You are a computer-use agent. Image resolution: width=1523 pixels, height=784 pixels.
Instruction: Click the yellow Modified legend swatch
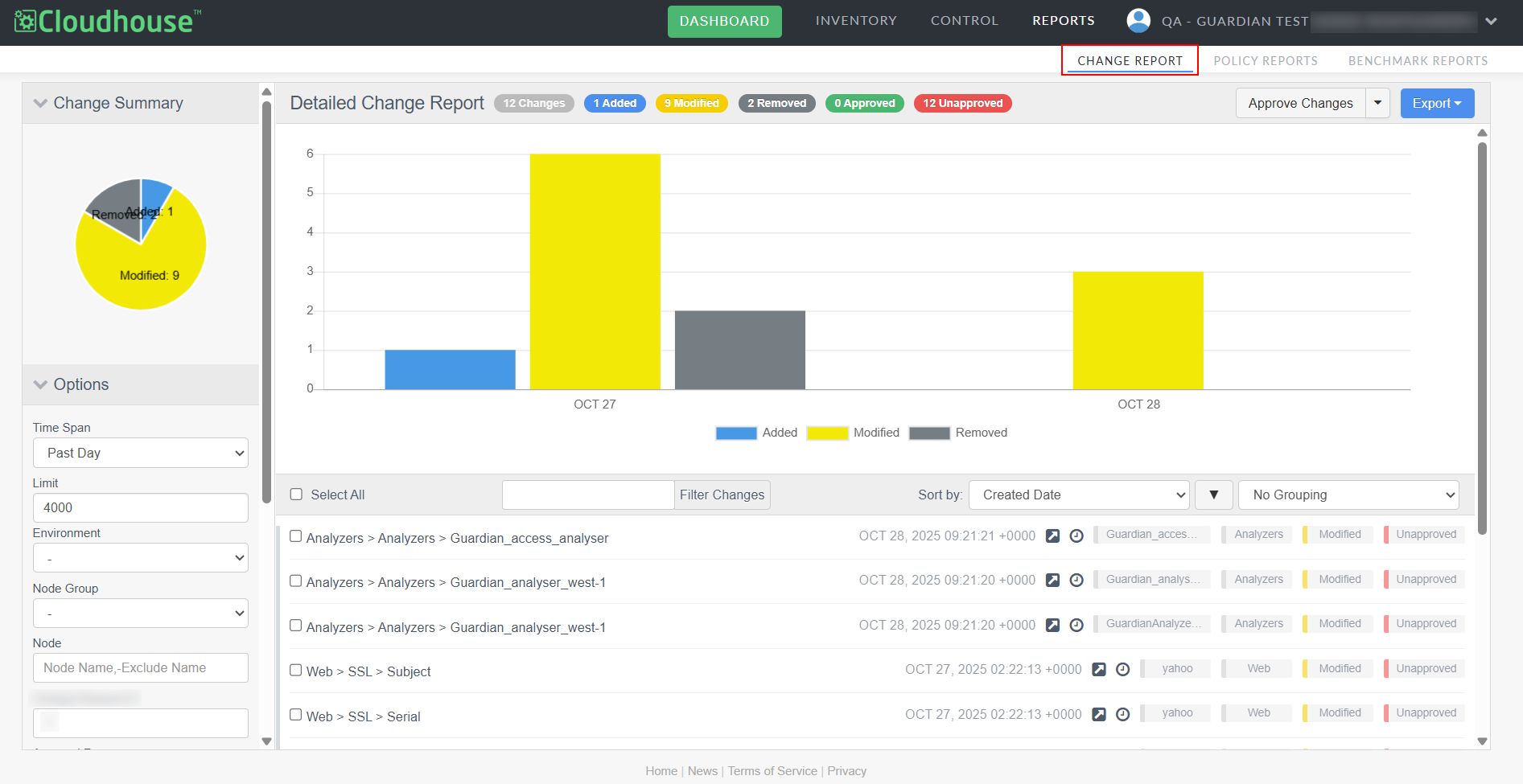827,433
